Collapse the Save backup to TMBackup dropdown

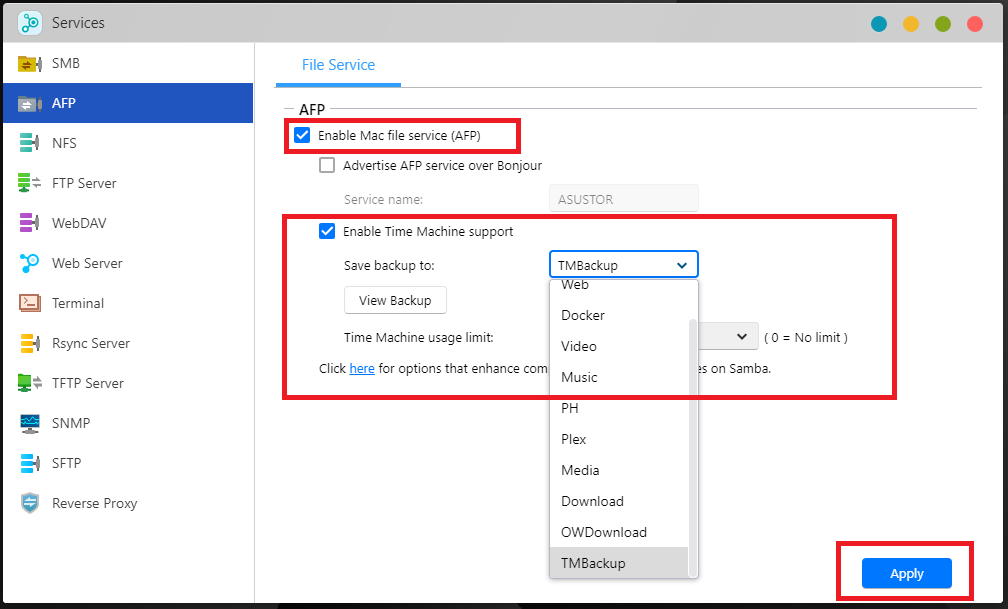623,265
